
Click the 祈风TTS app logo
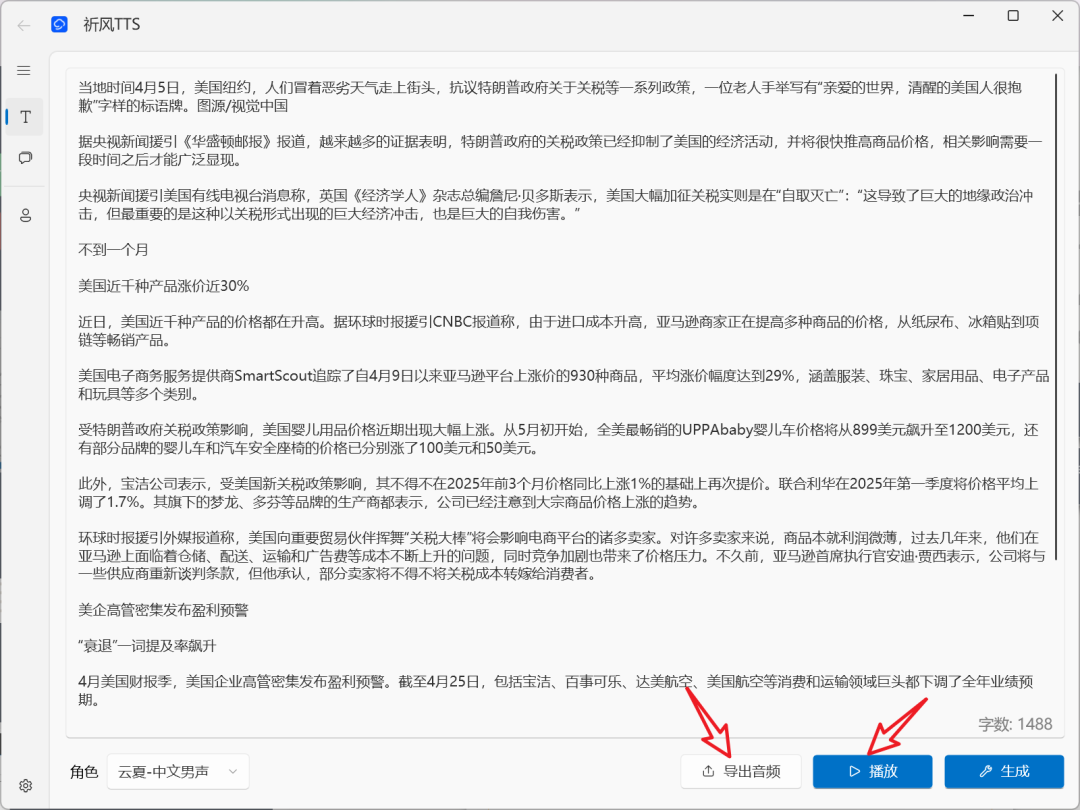point(59,24)
